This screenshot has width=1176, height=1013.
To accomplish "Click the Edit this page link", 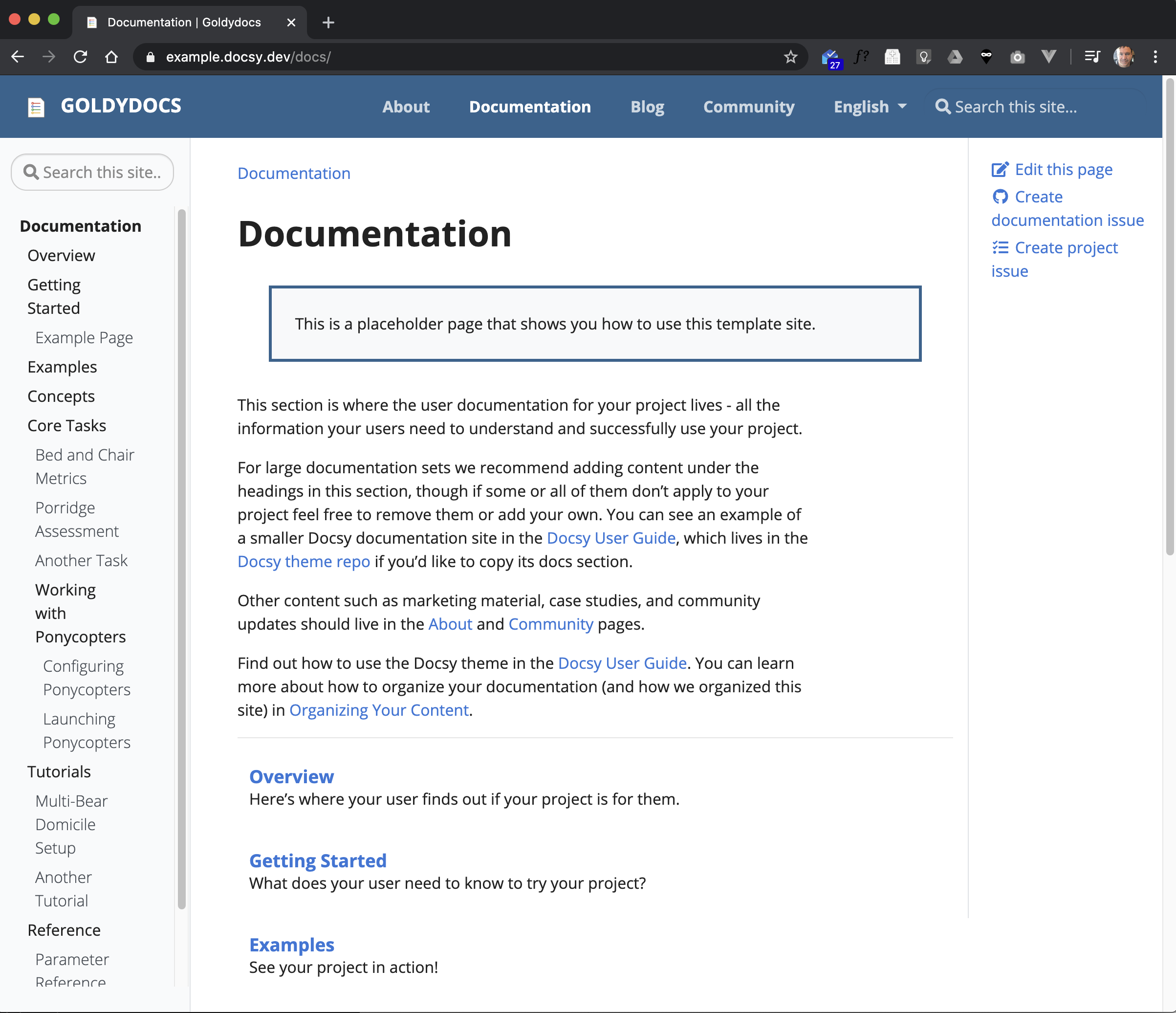I will [x=1063, y=169].
